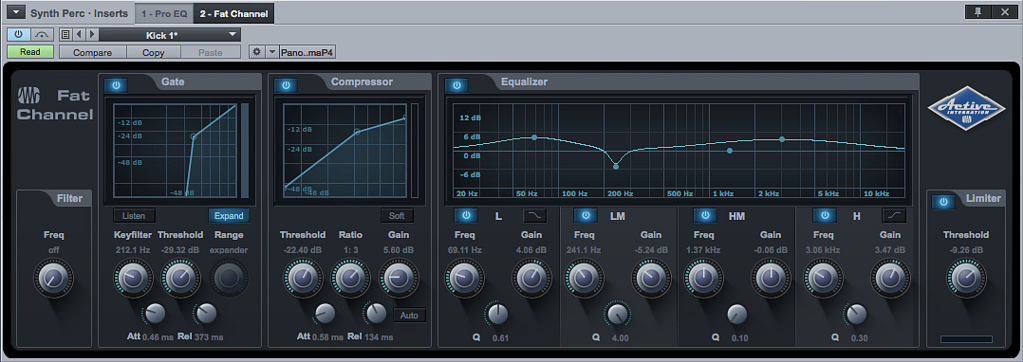The width and height of the screenshot is (1023, 362).
Task: Open the Kick 1* preset dropdown
Action: (x=171, y=35)
